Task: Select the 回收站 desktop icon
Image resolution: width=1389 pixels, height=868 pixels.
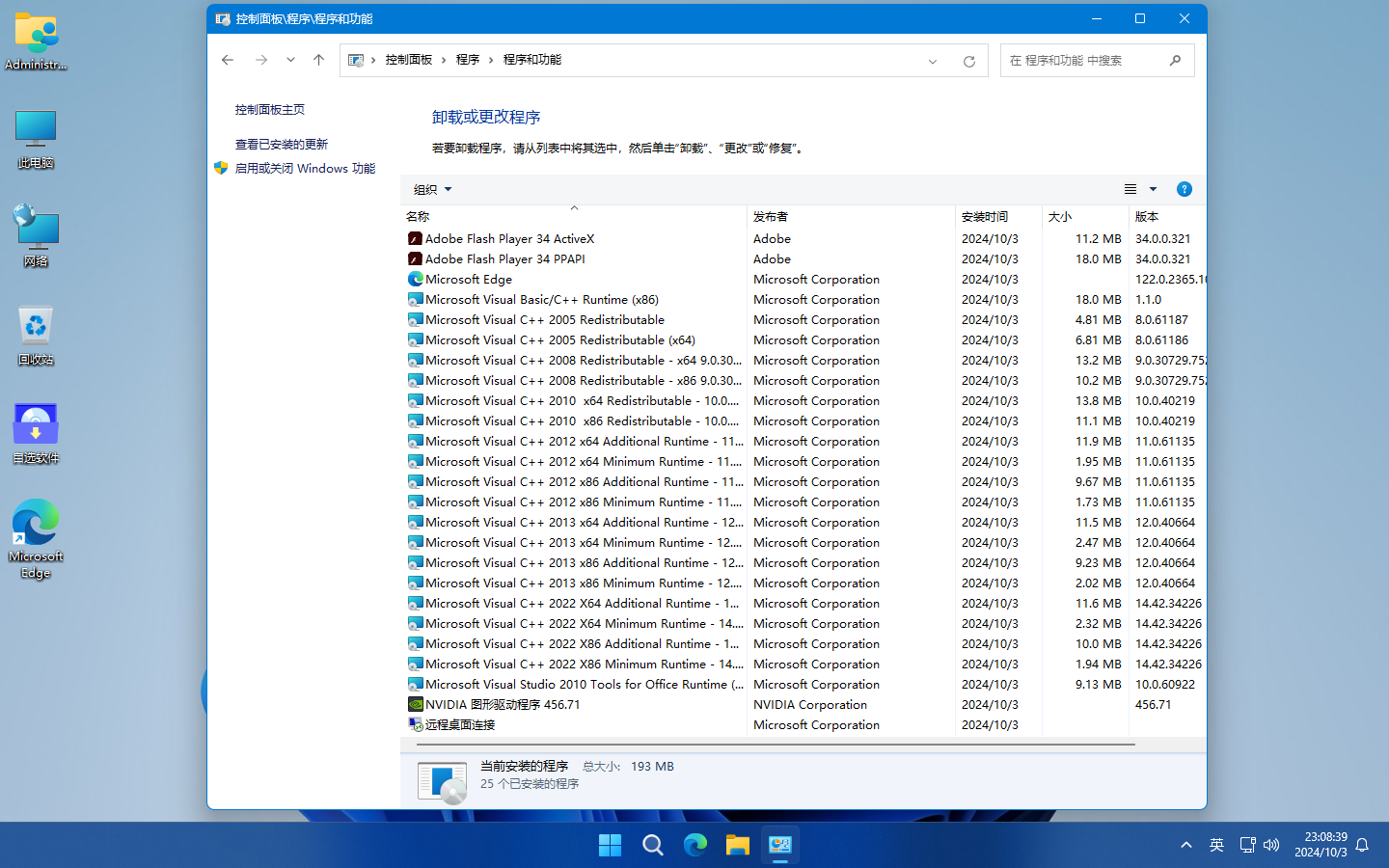Action: 36,336
